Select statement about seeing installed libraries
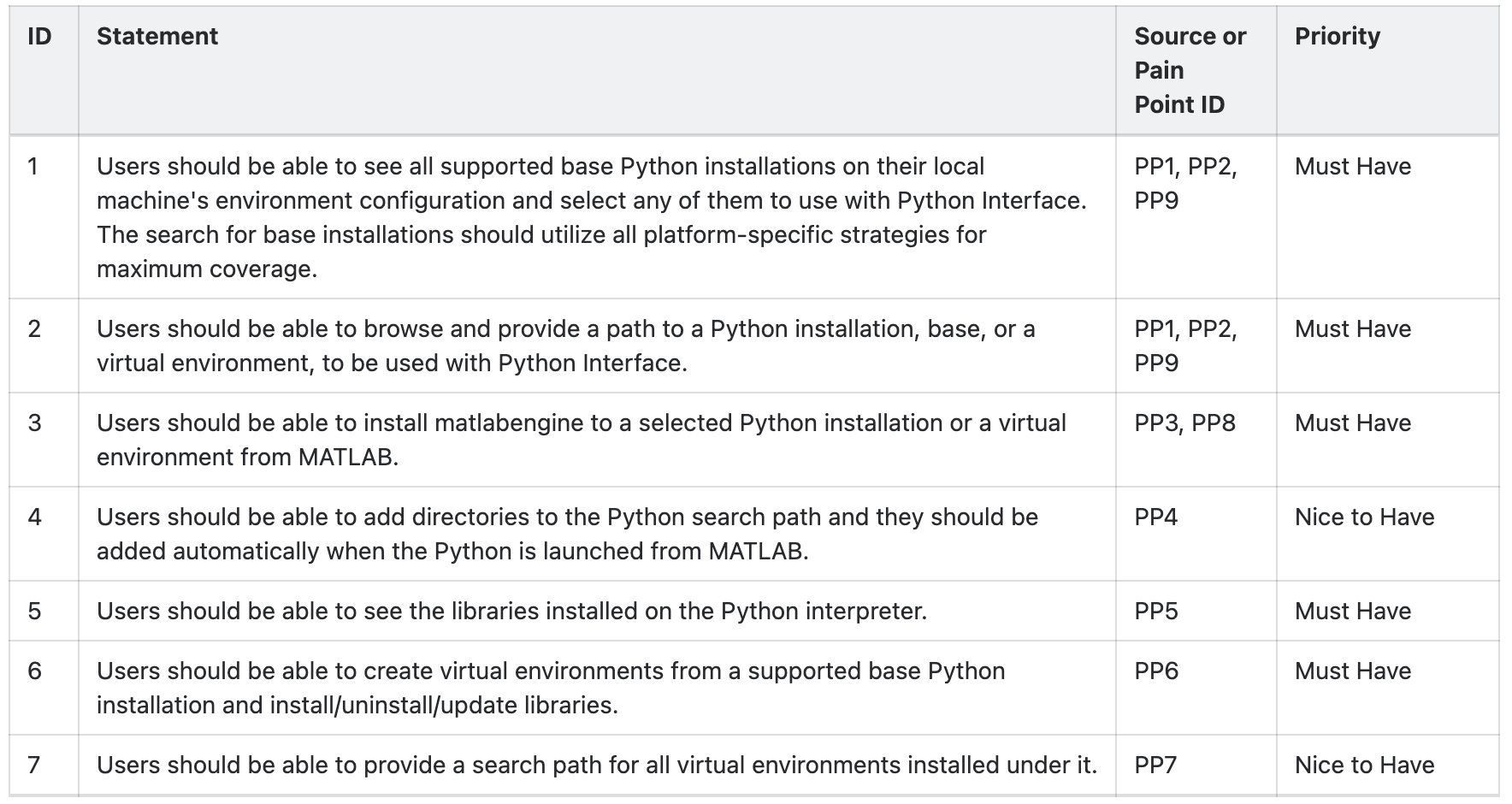1512x804 pixels. (511, 611)
